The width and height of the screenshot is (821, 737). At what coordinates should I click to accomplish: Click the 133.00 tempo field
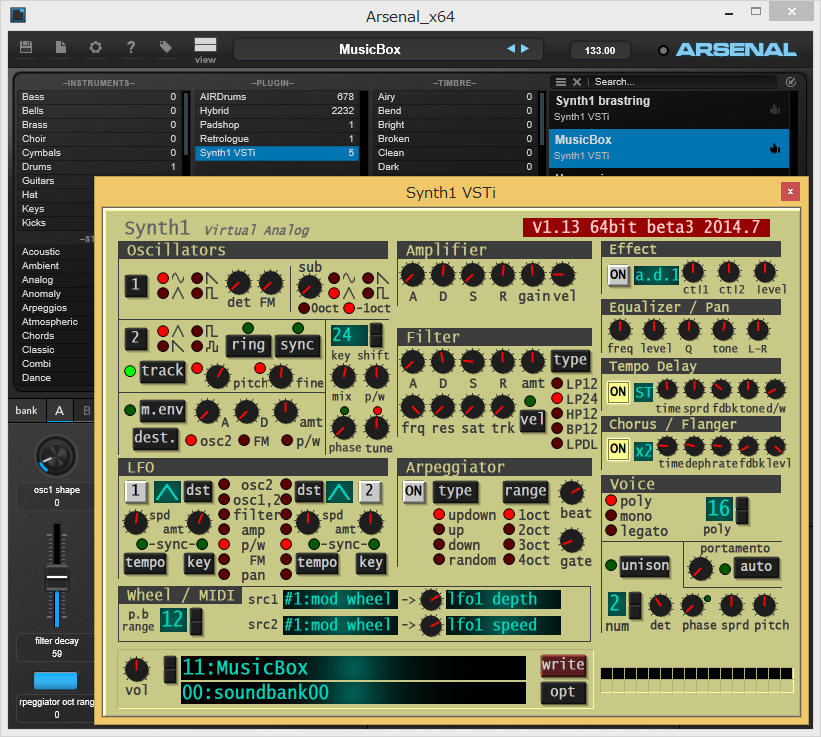coord(600,50)
